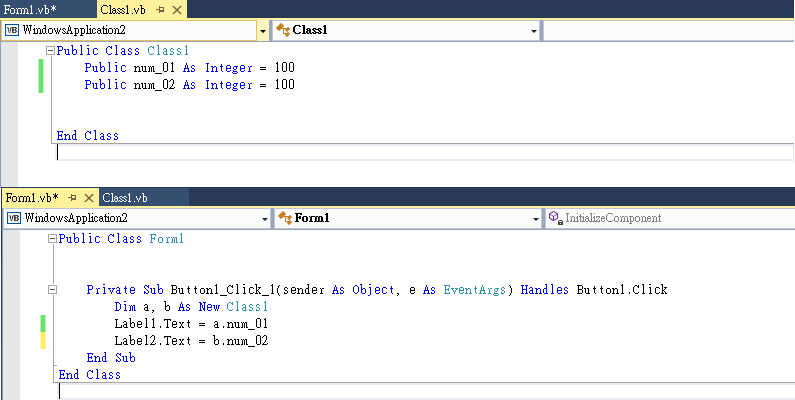Screen dimensions: 795x400
Task: Close the active Class1.vb tab in upper pane
Action: (176, 9)
